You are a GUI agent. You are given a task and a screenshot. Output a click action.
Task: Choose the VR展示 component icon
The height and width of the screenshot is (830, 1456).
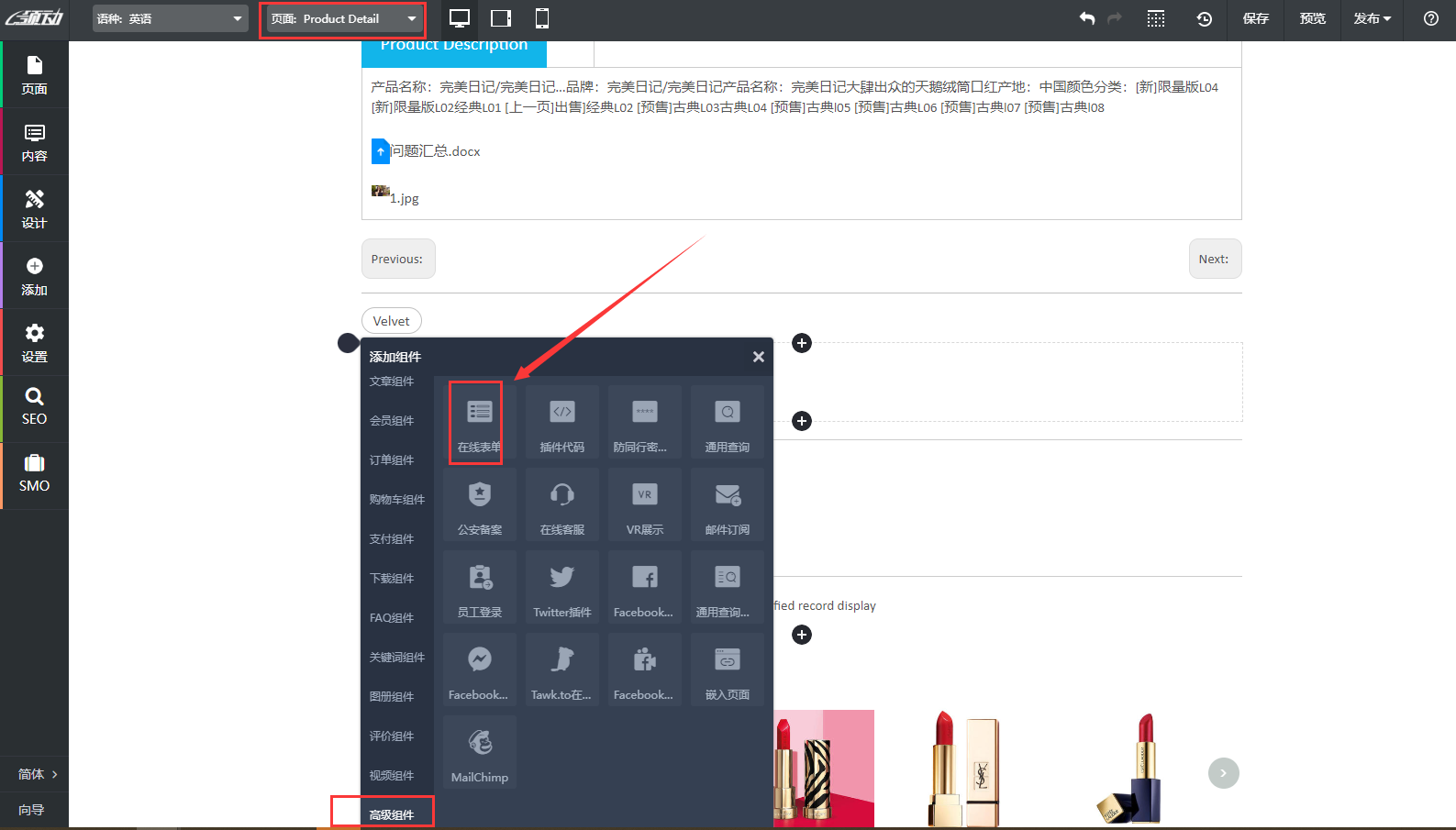(x=644, y=504)
